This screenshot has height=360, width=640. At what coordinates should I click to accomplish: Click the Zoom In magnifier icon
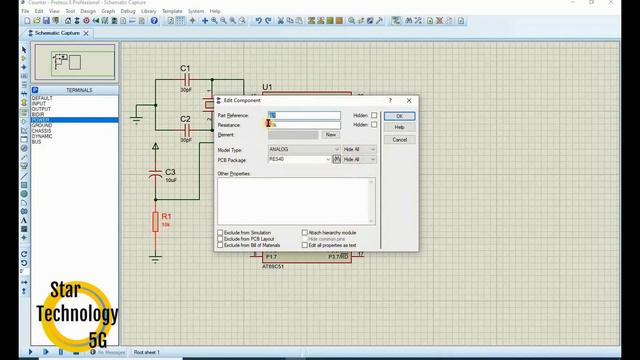(214, 20)
